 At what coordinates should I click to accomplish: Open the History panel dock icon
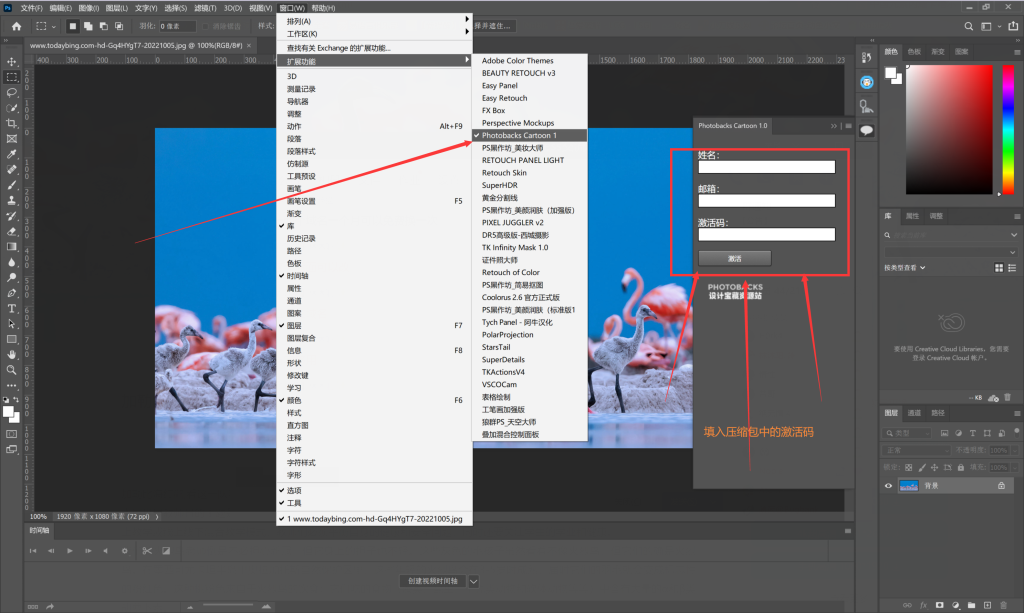click(x=867, y=57)
